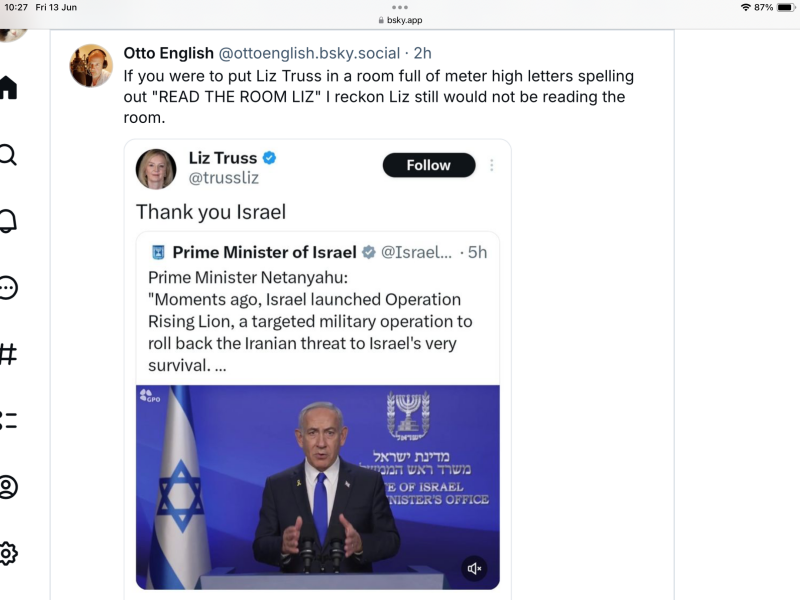Click the @ottoenglish.bsky.social handle
This screenshot has width=800, height=600.
point(308,53)
